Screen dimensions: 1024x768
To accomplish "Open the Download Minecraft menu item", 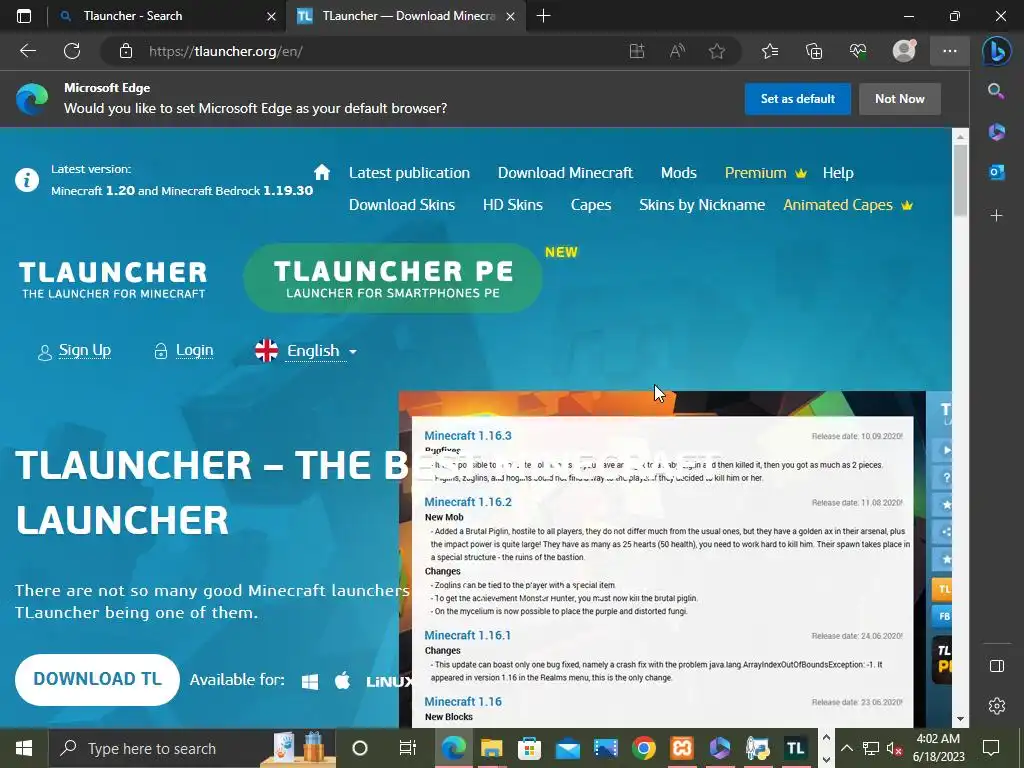I will click(565, 172).
